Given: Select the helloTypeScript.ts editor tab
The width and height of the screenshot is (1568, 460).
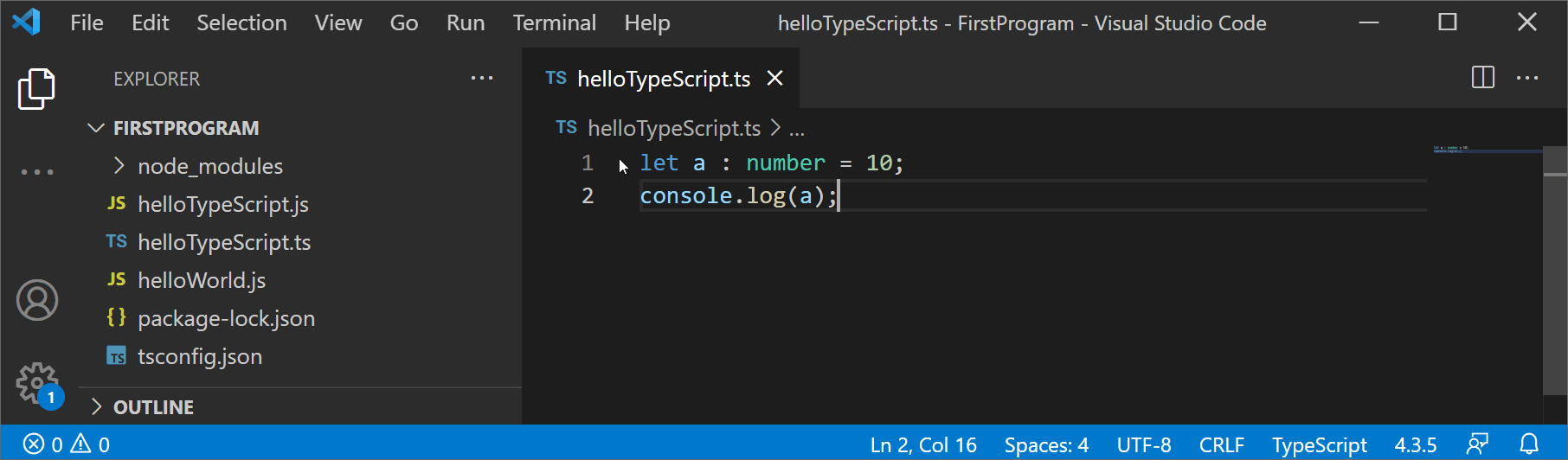Looking at the screenshot, I should pos(661,79).
